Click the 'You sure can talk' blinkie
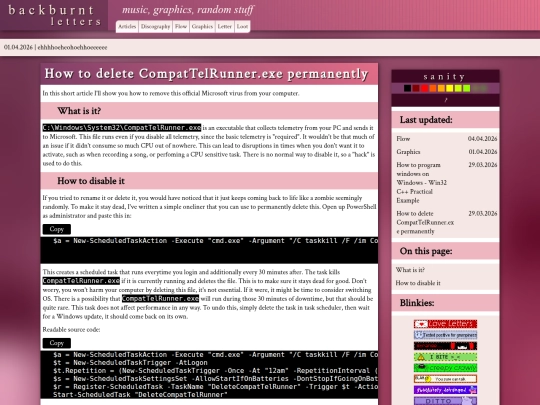 click(445, 379)
